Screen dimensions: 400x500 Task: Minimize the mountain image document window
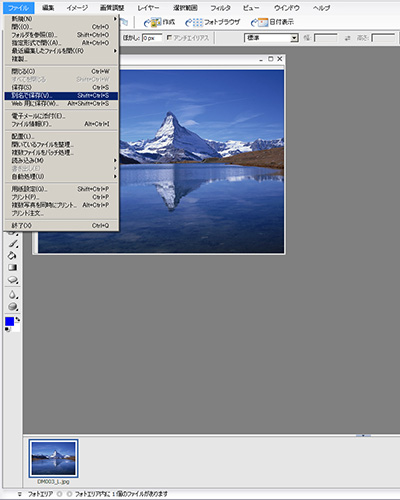click(x=261, y=59)
